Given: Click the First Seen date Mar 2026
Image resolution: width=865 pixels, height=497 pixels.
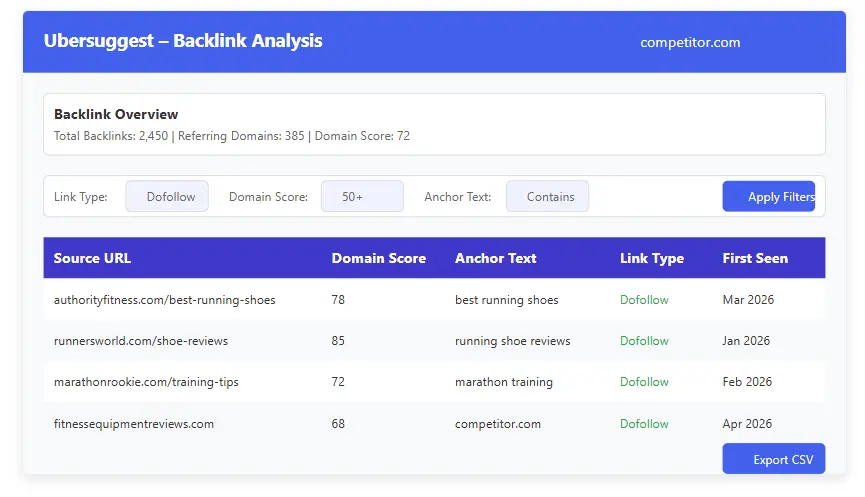Looking at the screenshot, I should point(748,300).
